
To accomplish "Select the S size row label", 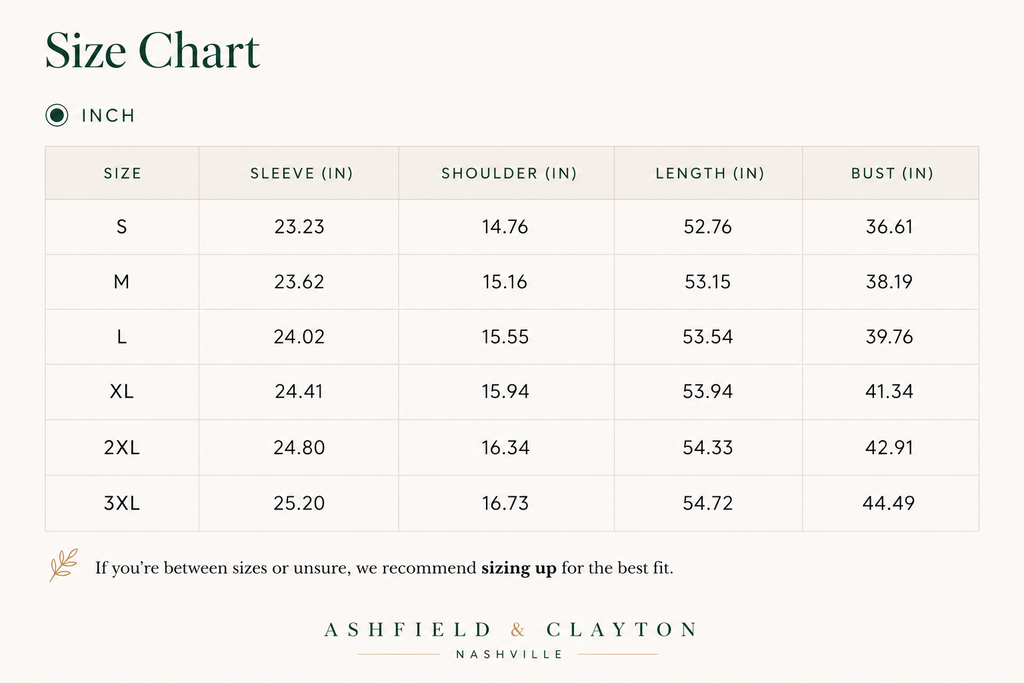I will point(121,227).
